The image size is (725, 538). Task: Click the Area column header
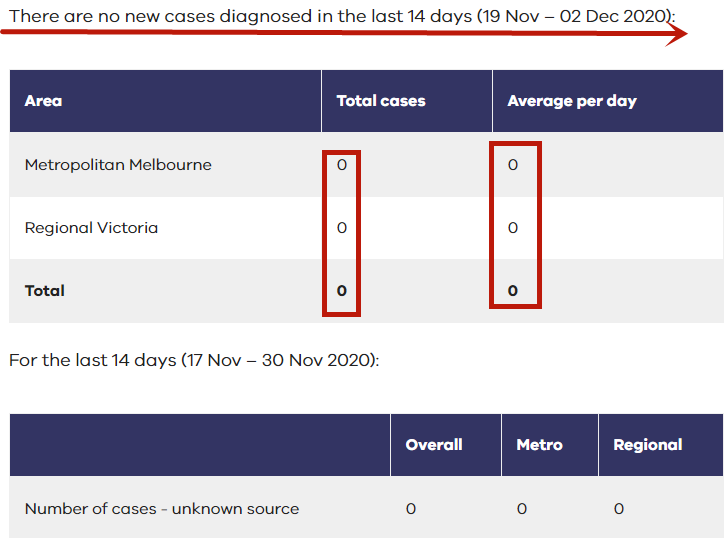[x=43, y=101]
